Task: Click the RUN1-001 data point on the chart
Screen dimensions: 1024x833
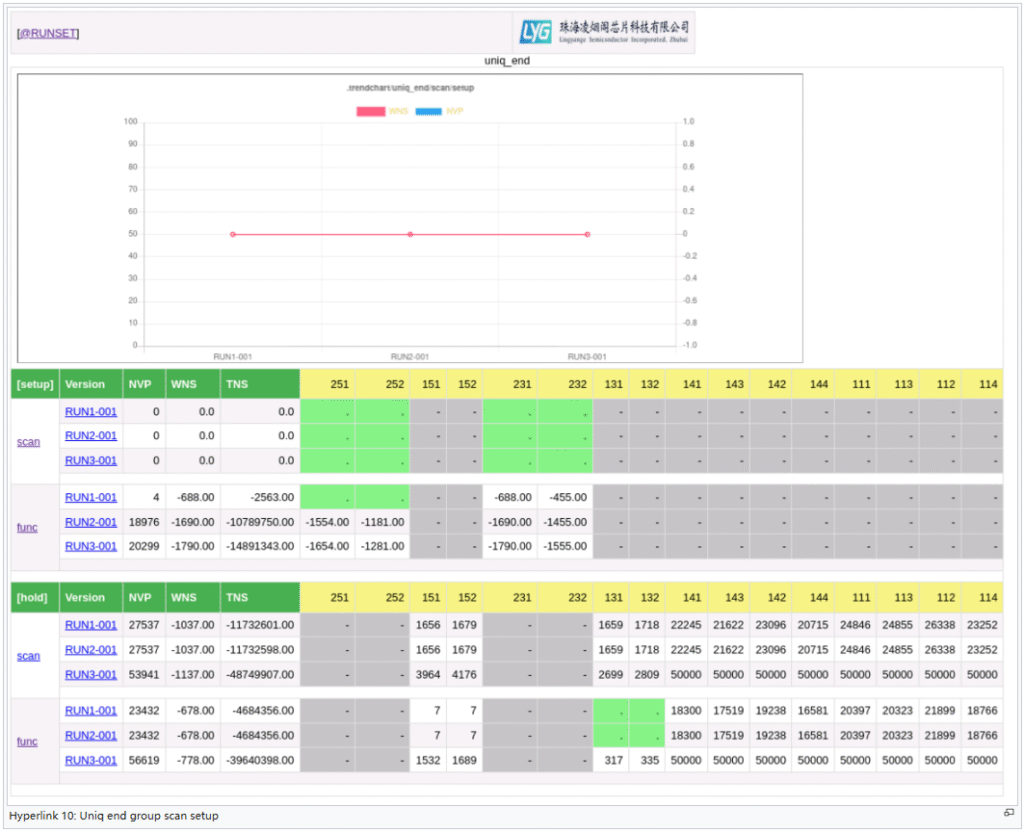Action: 233,234
